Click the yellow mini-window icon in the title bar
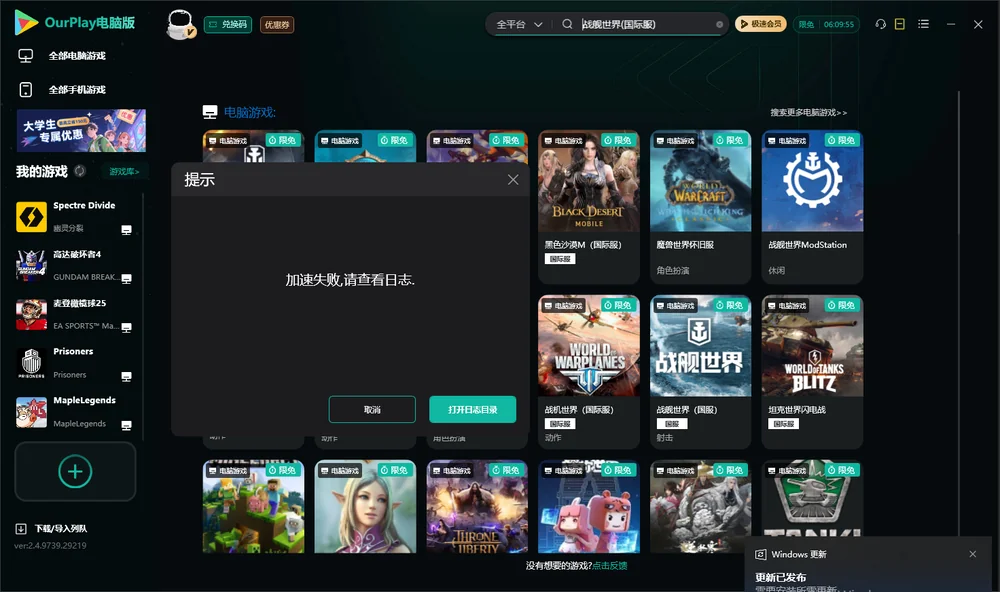 [x=900, y=24]
